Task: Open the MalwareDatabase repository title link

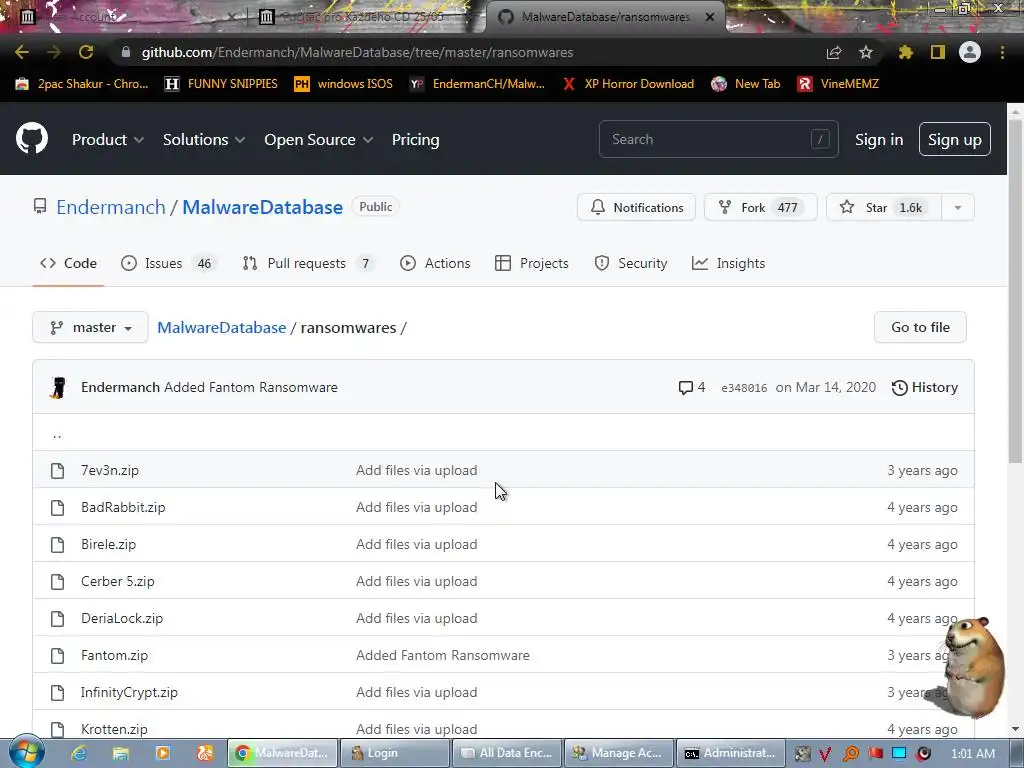Action: (262, 207)
